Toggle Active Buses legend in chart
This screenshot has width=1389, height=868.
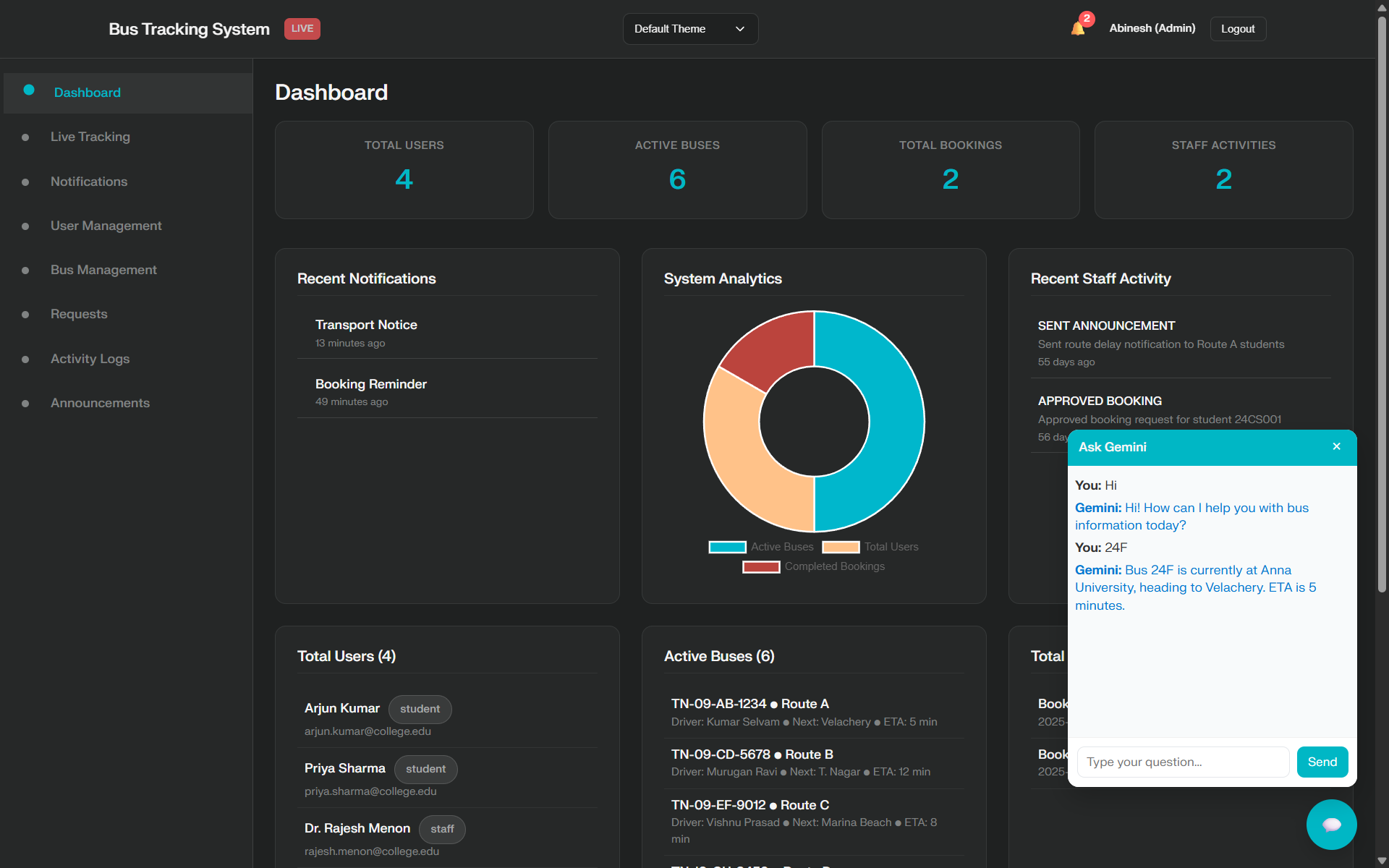[x=761, y=547]
